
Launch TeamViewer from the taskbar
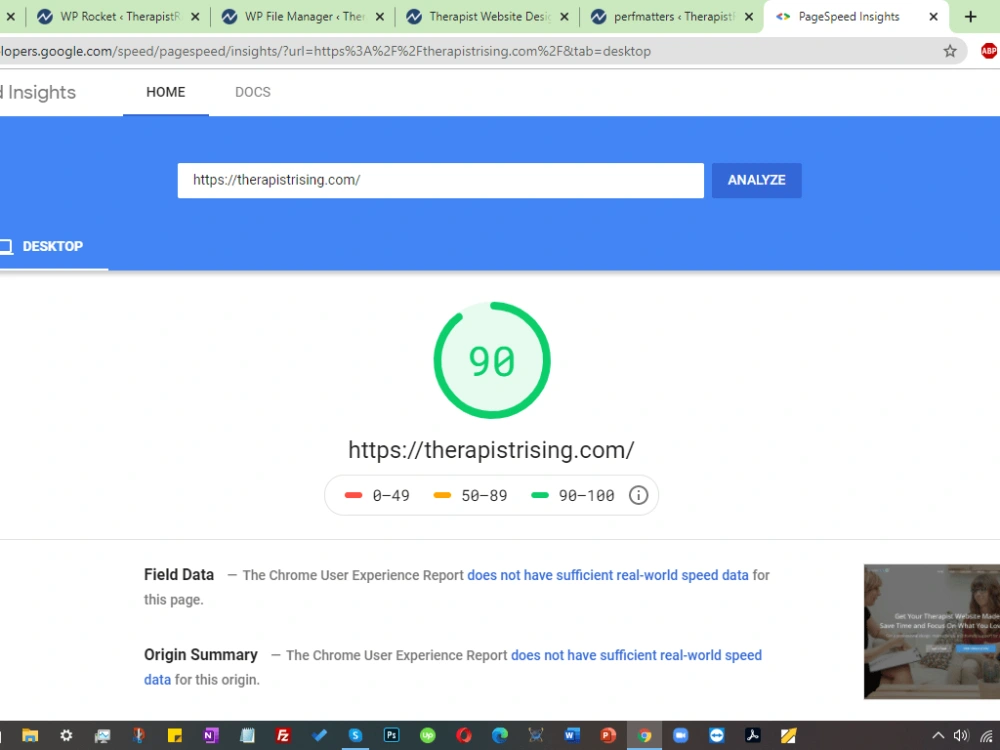point(717,735)
